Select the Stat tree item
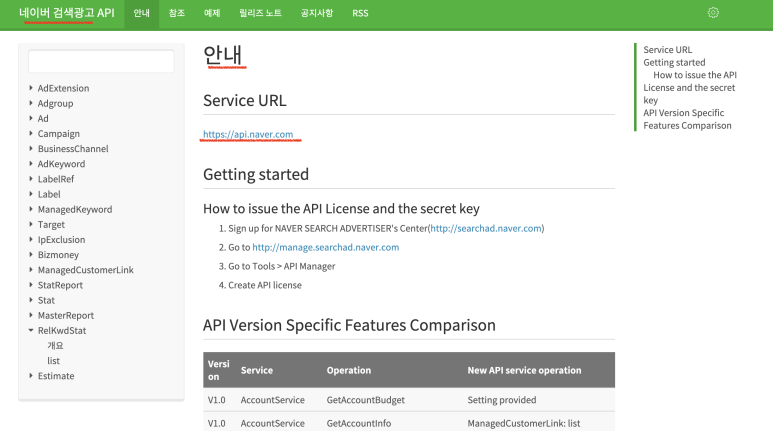Image resolution: width=773 pixels, height=431 pixels. [46, 300]
